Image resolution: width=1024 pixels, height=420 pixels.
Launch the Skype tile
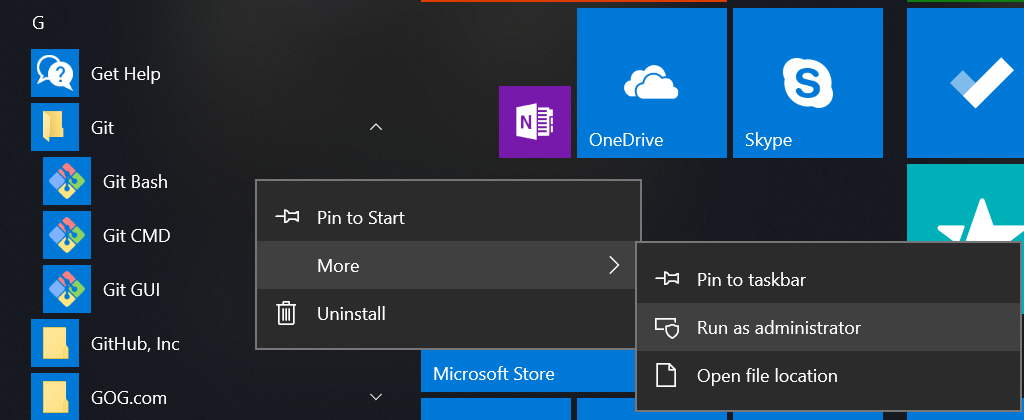(x=807, y=83)
